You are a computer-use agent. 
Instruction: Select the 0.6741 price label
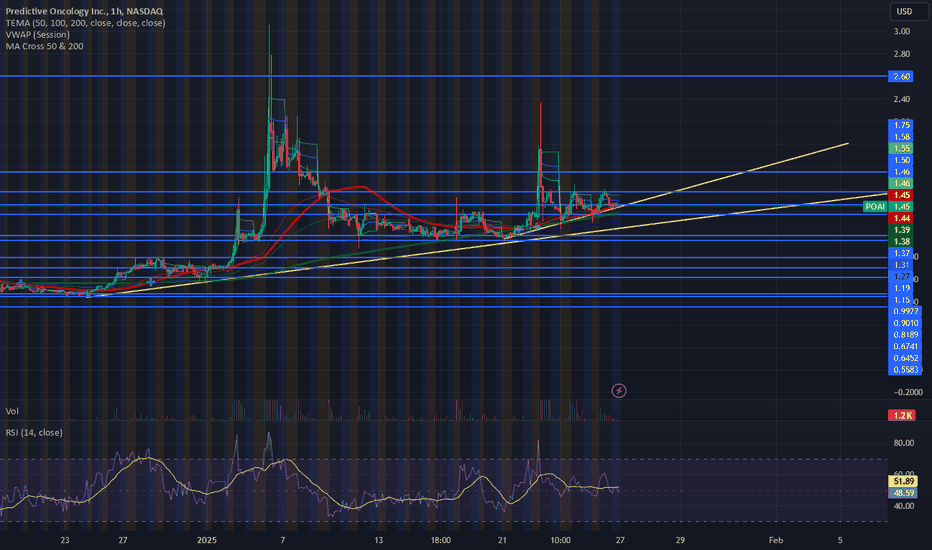click(905, 347)
